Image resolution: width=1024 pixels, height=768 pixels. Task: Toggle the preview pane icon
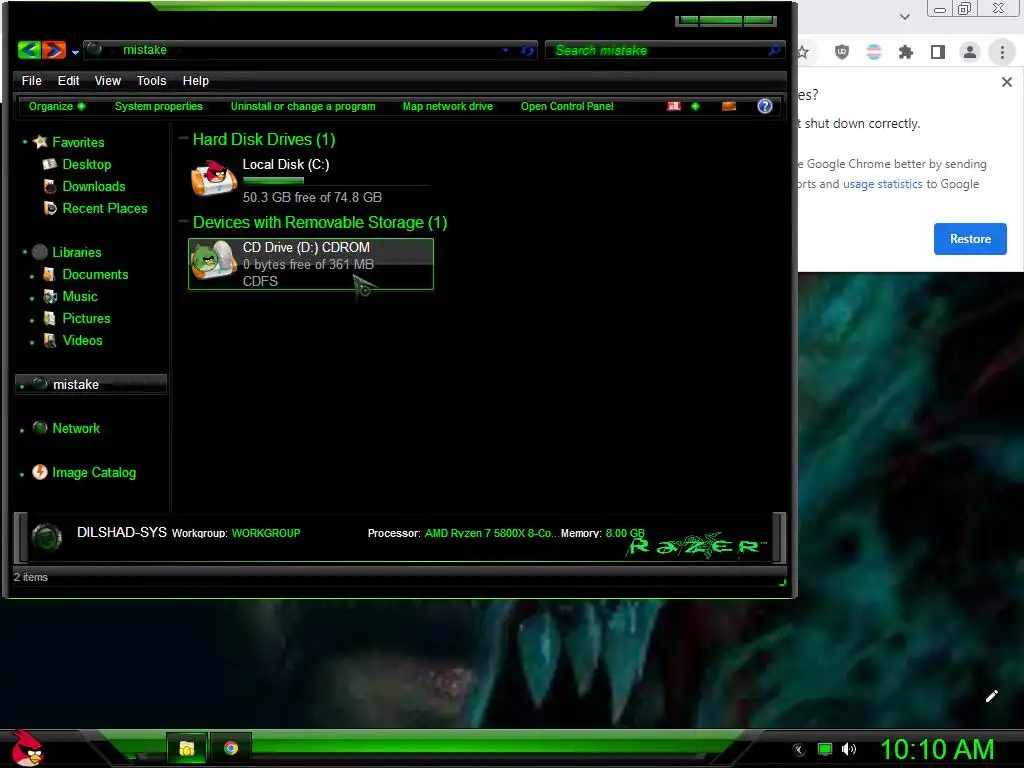pyautogui.click(x=729, y=106)
